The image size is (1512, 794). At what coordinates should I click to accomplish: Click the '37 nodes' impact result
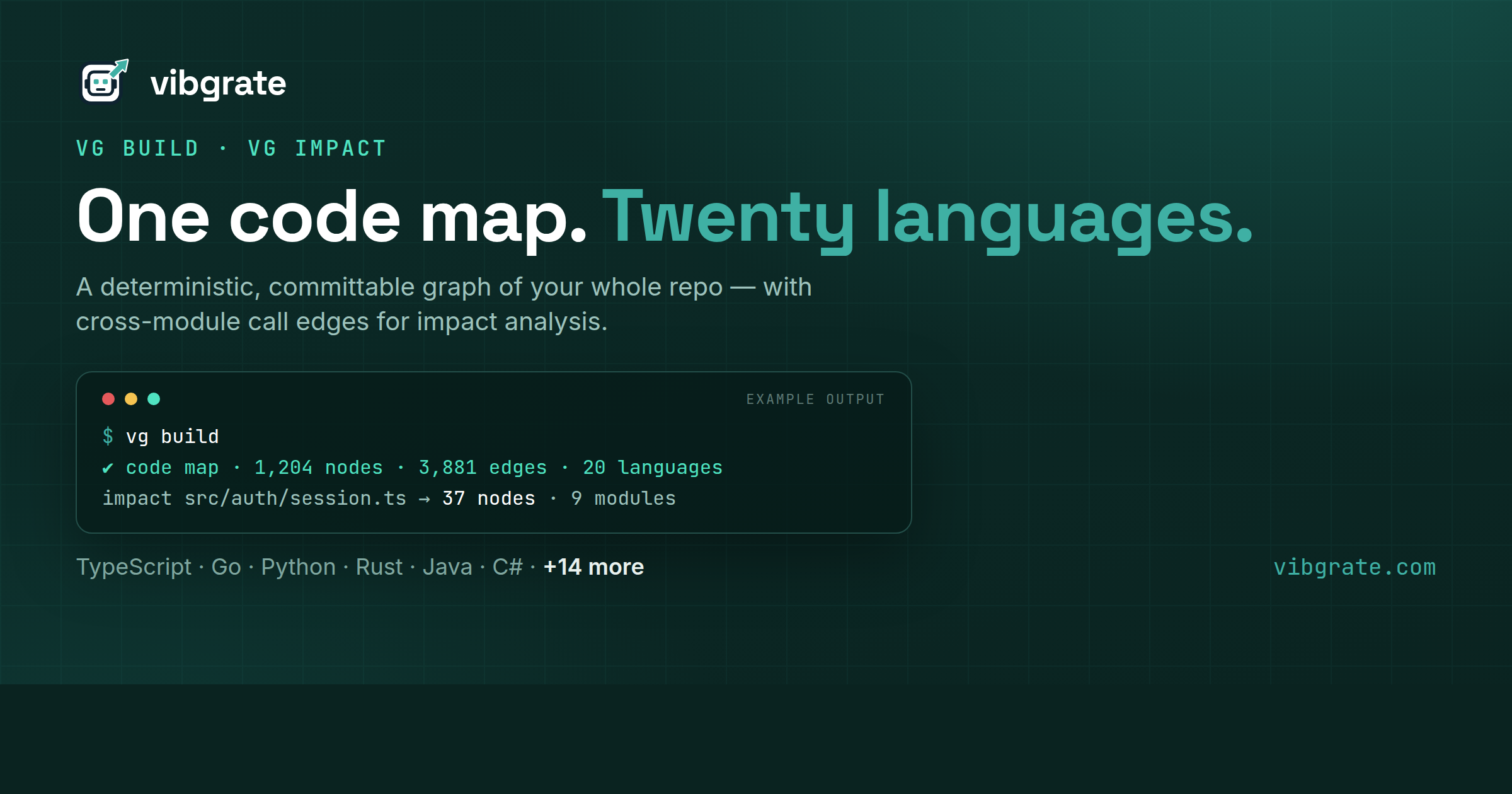[x=489, y=498]
